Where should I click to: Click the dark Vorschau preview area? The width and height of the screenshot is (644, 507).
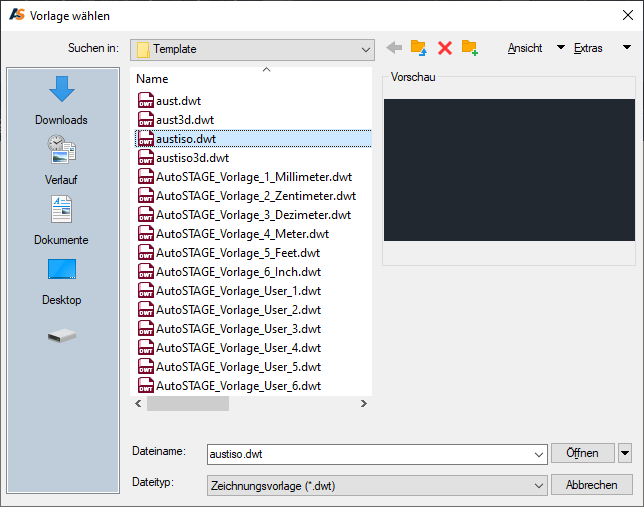click(x=509, y=170)
